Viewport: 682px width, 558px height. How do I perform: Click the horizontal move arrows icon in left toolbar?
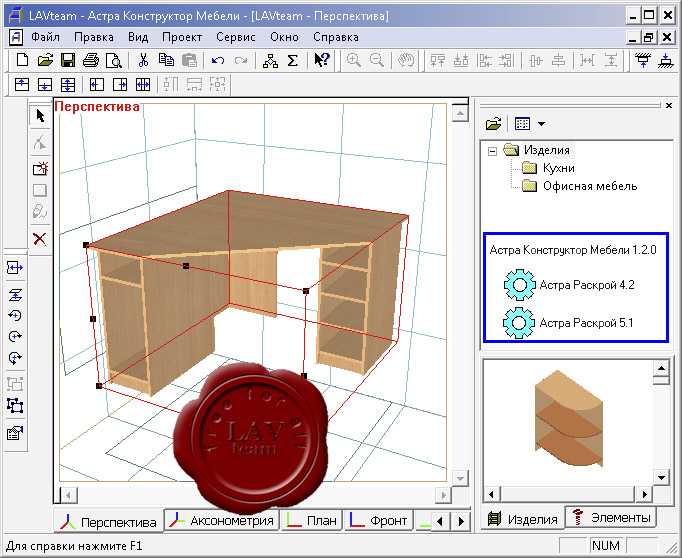point(15,267)
